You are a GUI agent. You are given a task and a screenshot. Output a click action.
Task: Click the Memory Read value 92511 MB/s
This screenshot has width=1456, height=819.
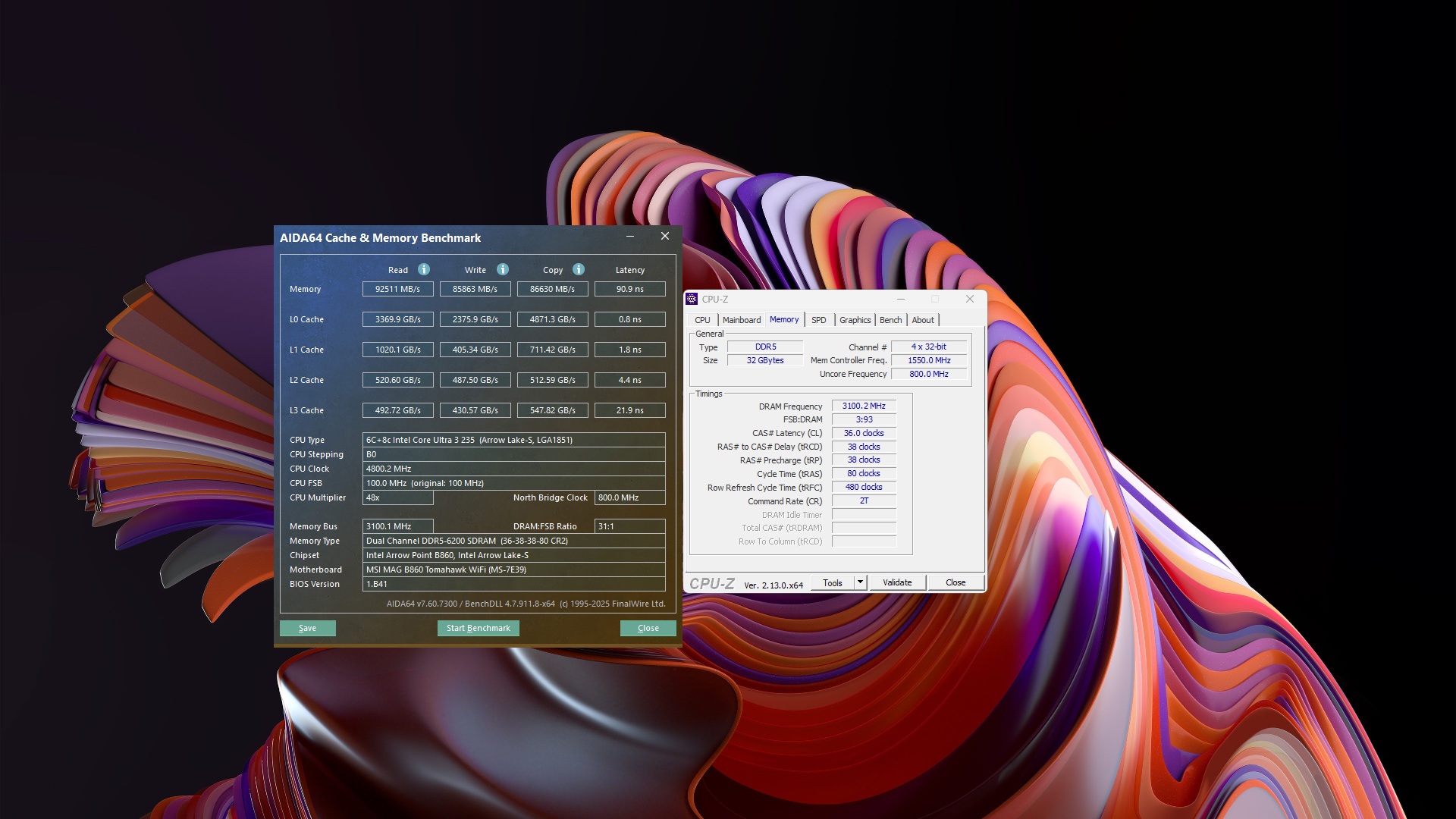click(398, 289)
